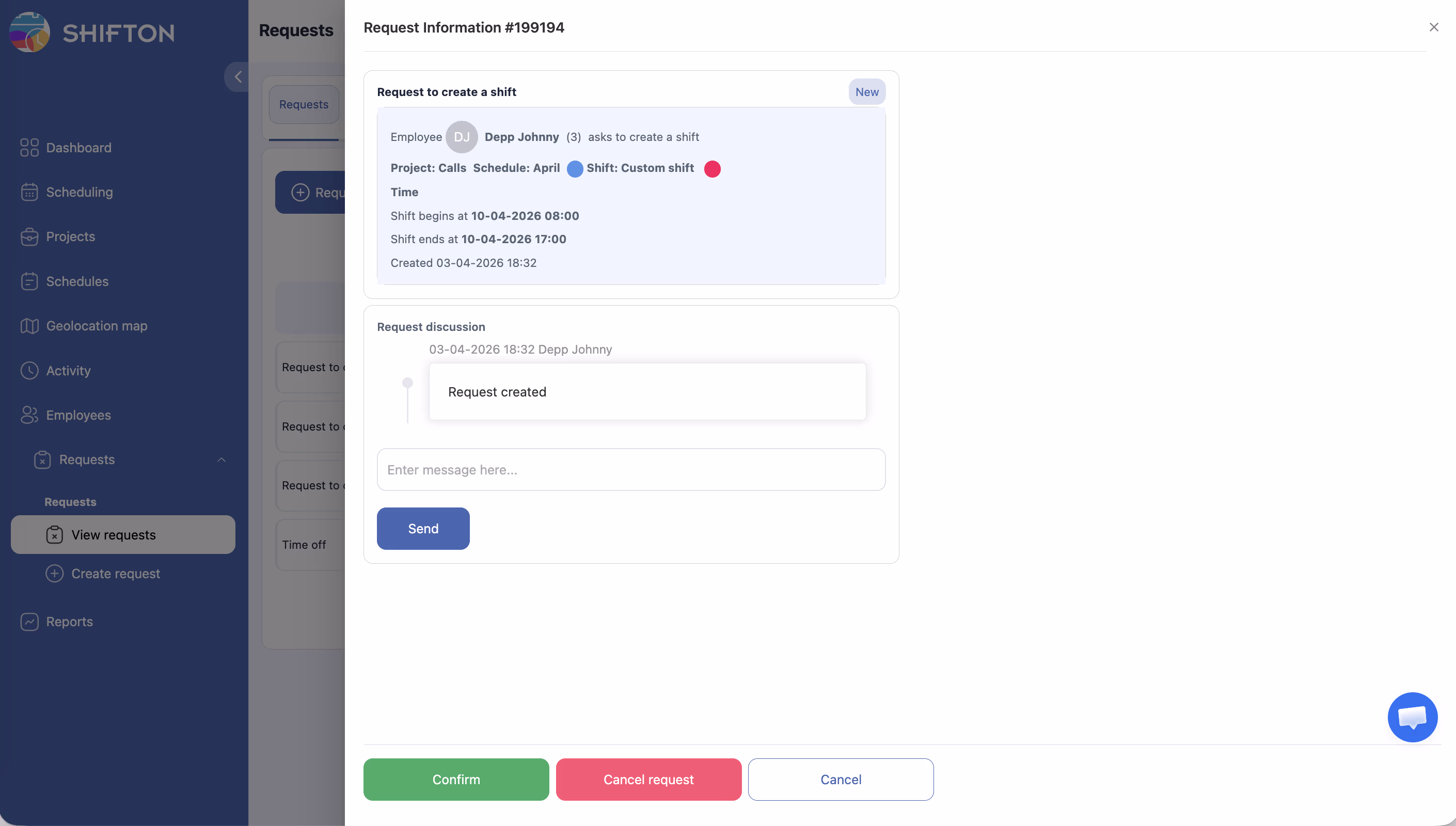This screenshot has width=1456, height=826.
Task: Send the discussion message
Action: pyautogui.click(x=423, y=529)
